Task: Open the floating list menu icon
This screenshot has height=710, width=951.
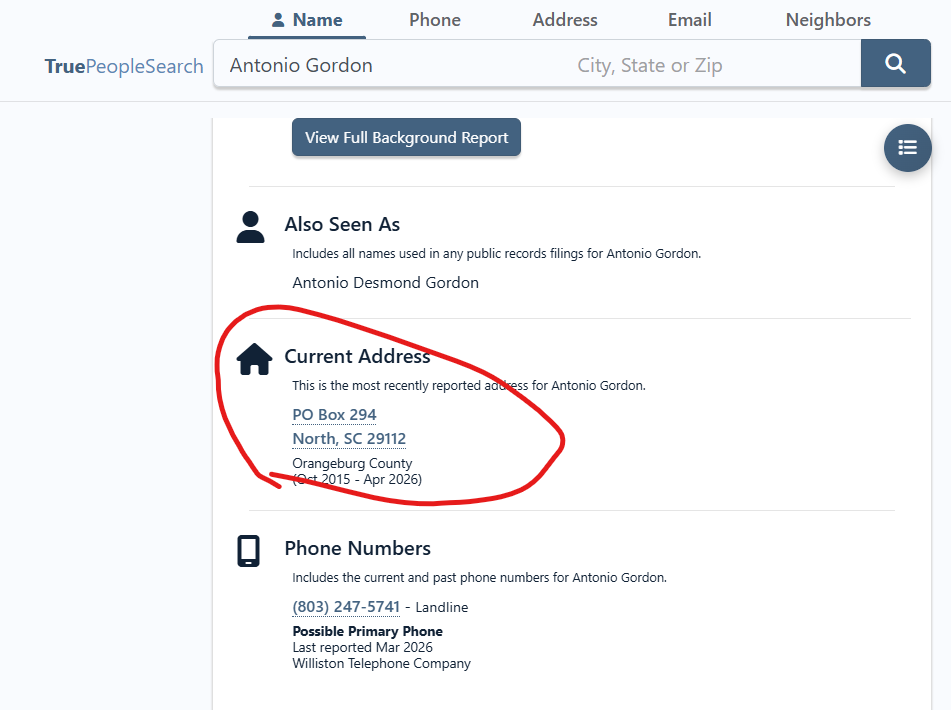Action: [x=907, y=148]
